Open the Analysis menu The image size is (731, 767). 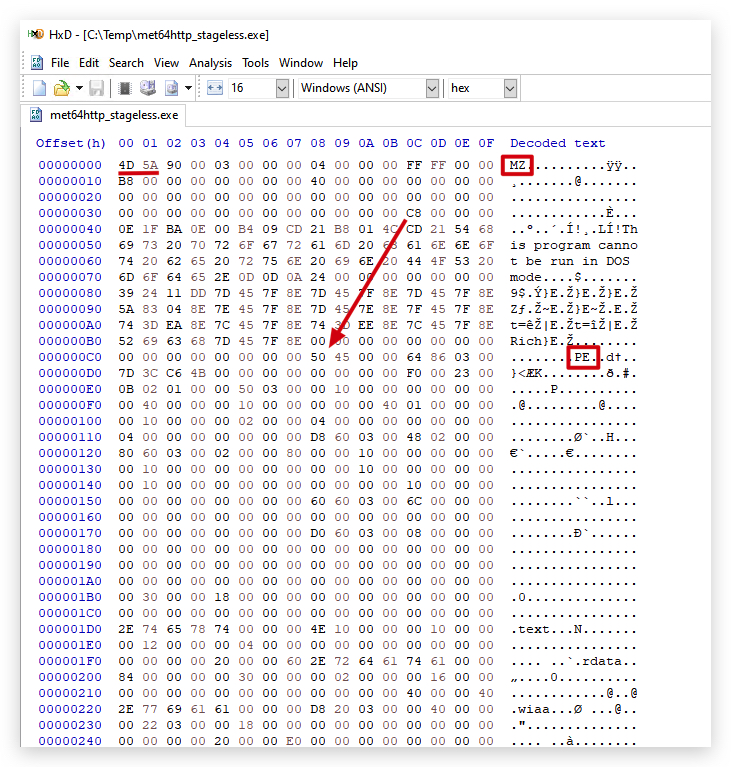coord(210,63)
